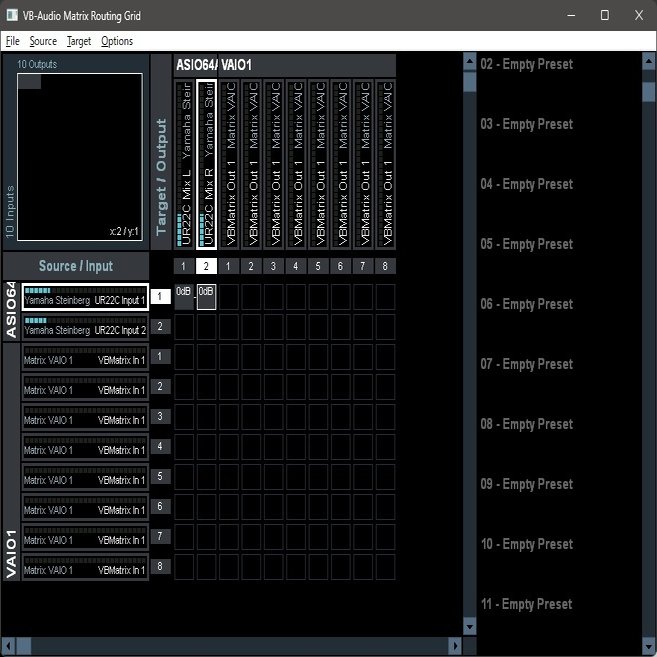
Task: Select the UR22C Input 2 source strip
Action: coord(85,326)
